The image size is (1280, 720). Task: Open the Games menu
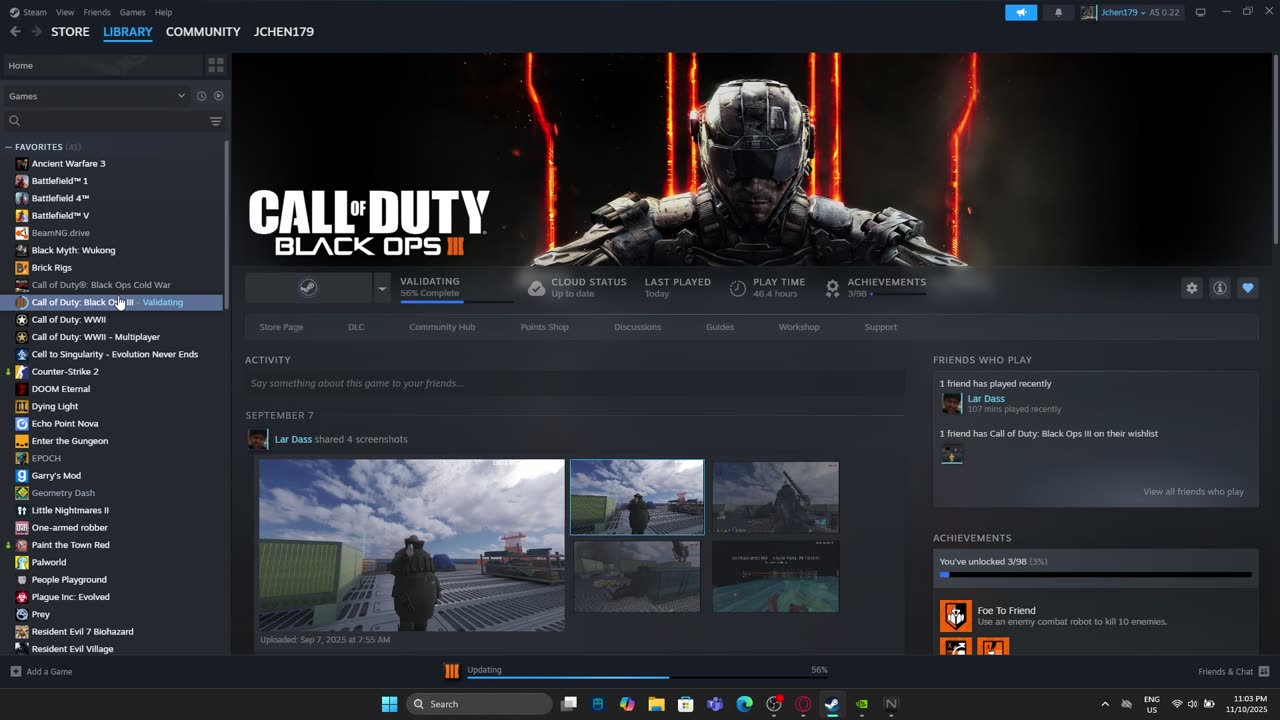pos(132,12)
